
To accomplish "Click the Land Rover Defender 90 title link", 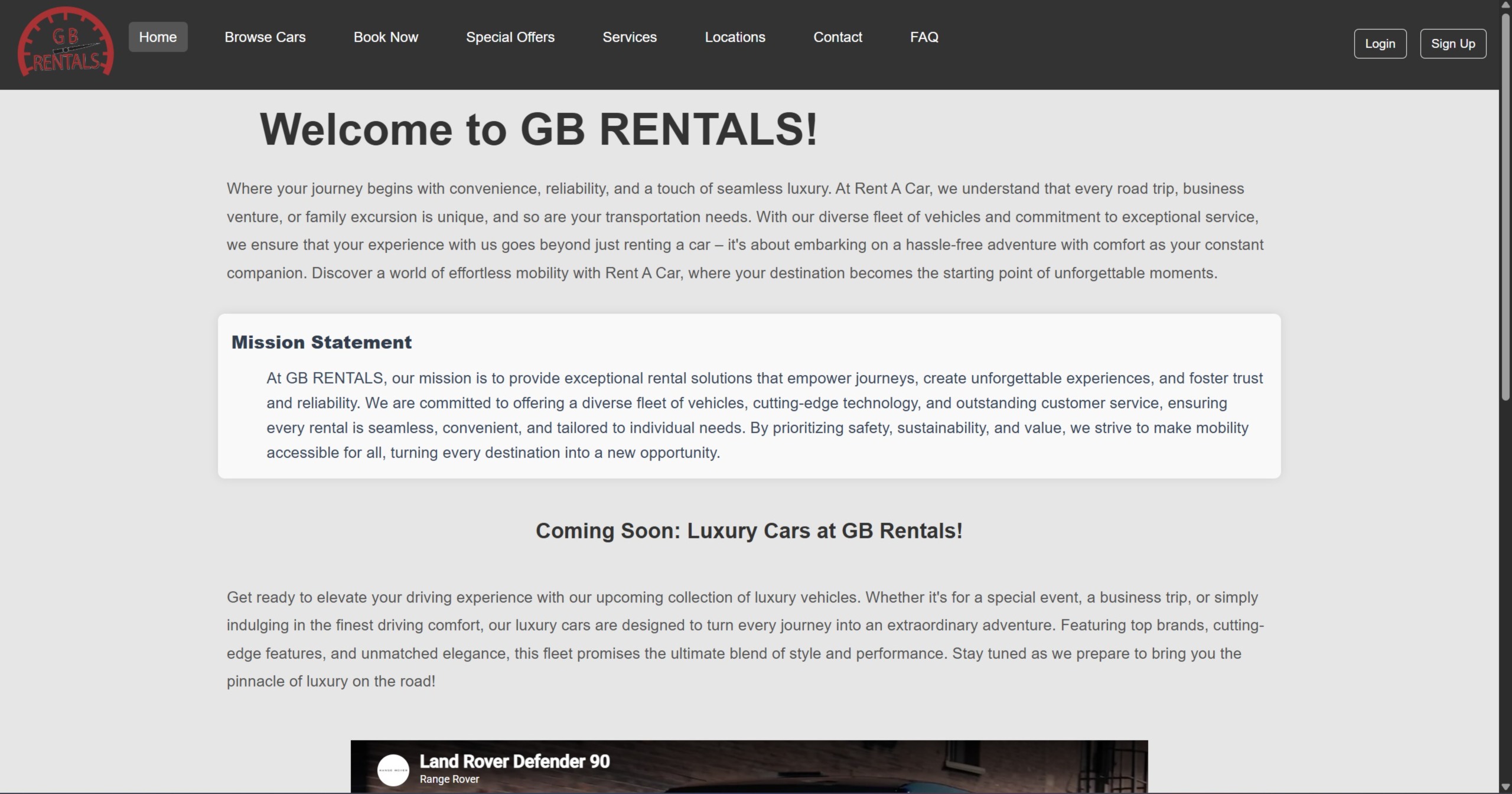I will pos(515,760).
